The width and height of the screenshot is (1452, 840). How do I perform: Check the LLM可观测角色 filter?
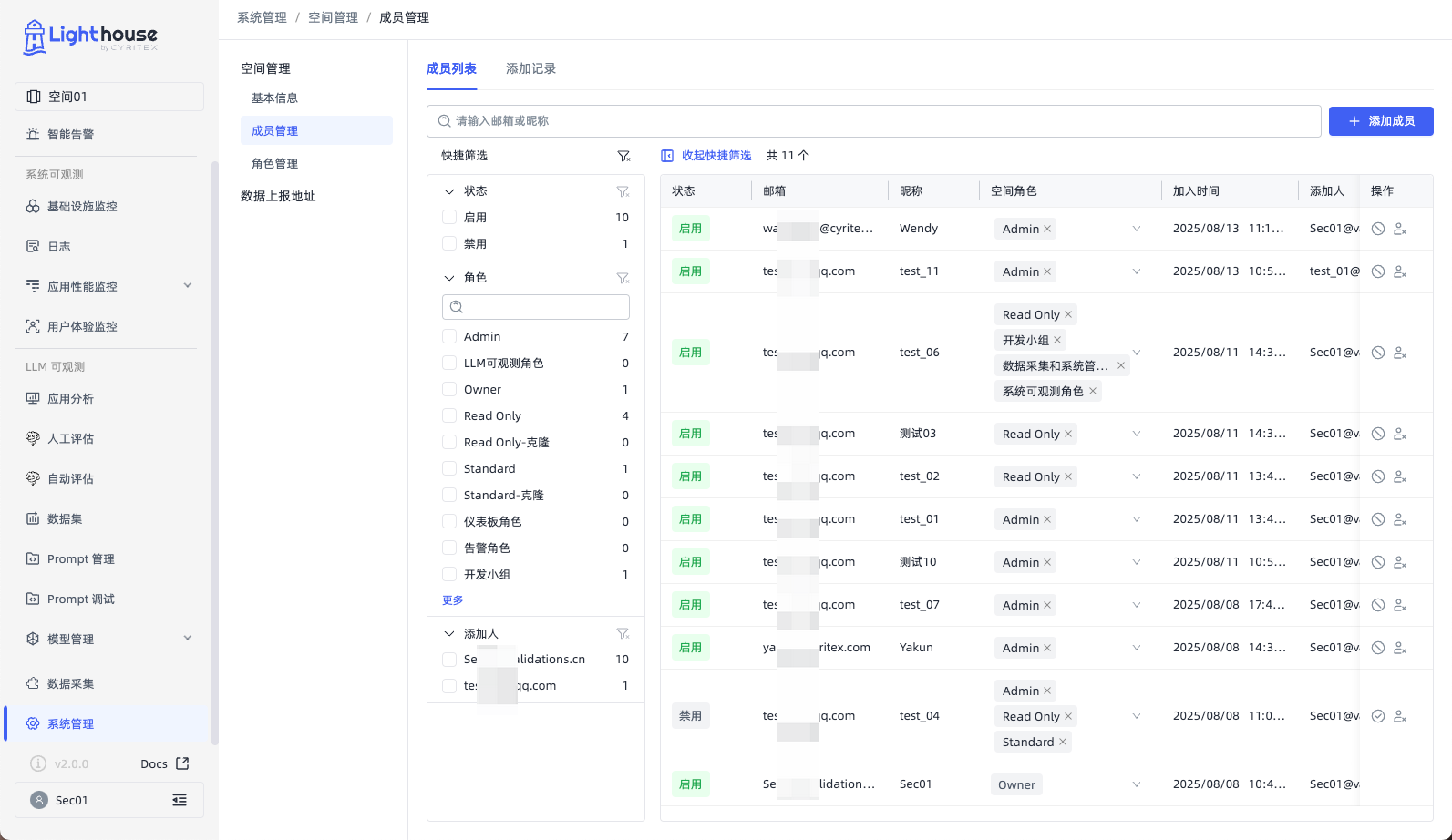449,363
